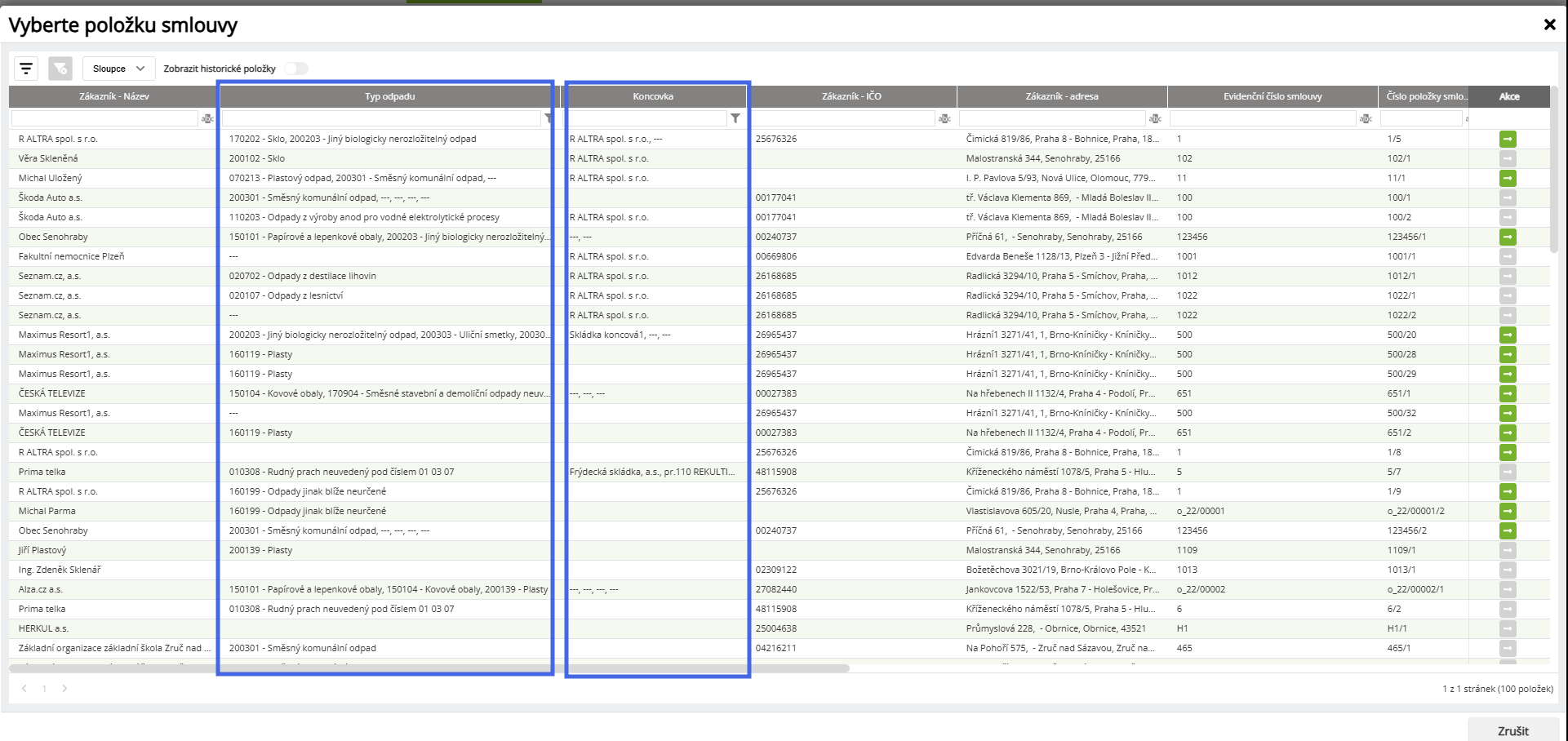This screenshot has height=741, width=1568.
Task: Select the Obec Senohraby row 123456/1 arrow
Action: 1508,237
